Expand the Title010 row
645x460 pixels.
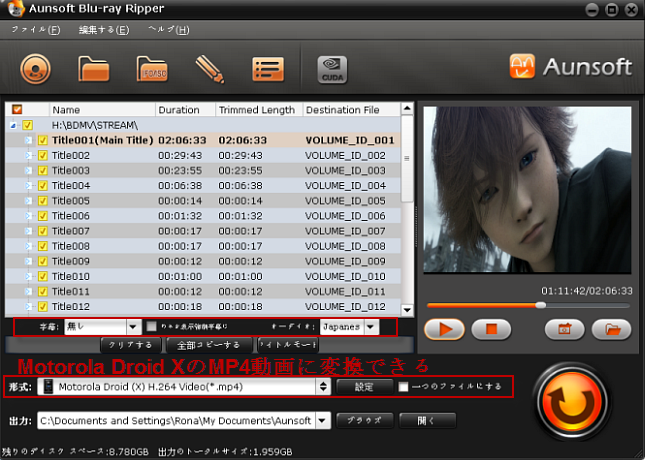pos(28,276)
